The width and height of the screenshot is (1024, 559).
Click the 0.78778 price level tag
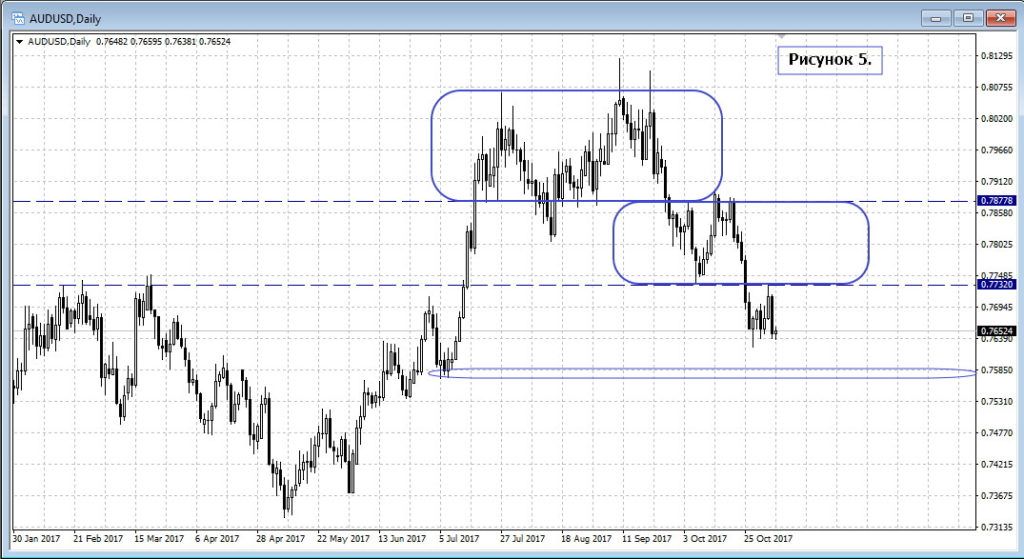(x=995, y=201)
